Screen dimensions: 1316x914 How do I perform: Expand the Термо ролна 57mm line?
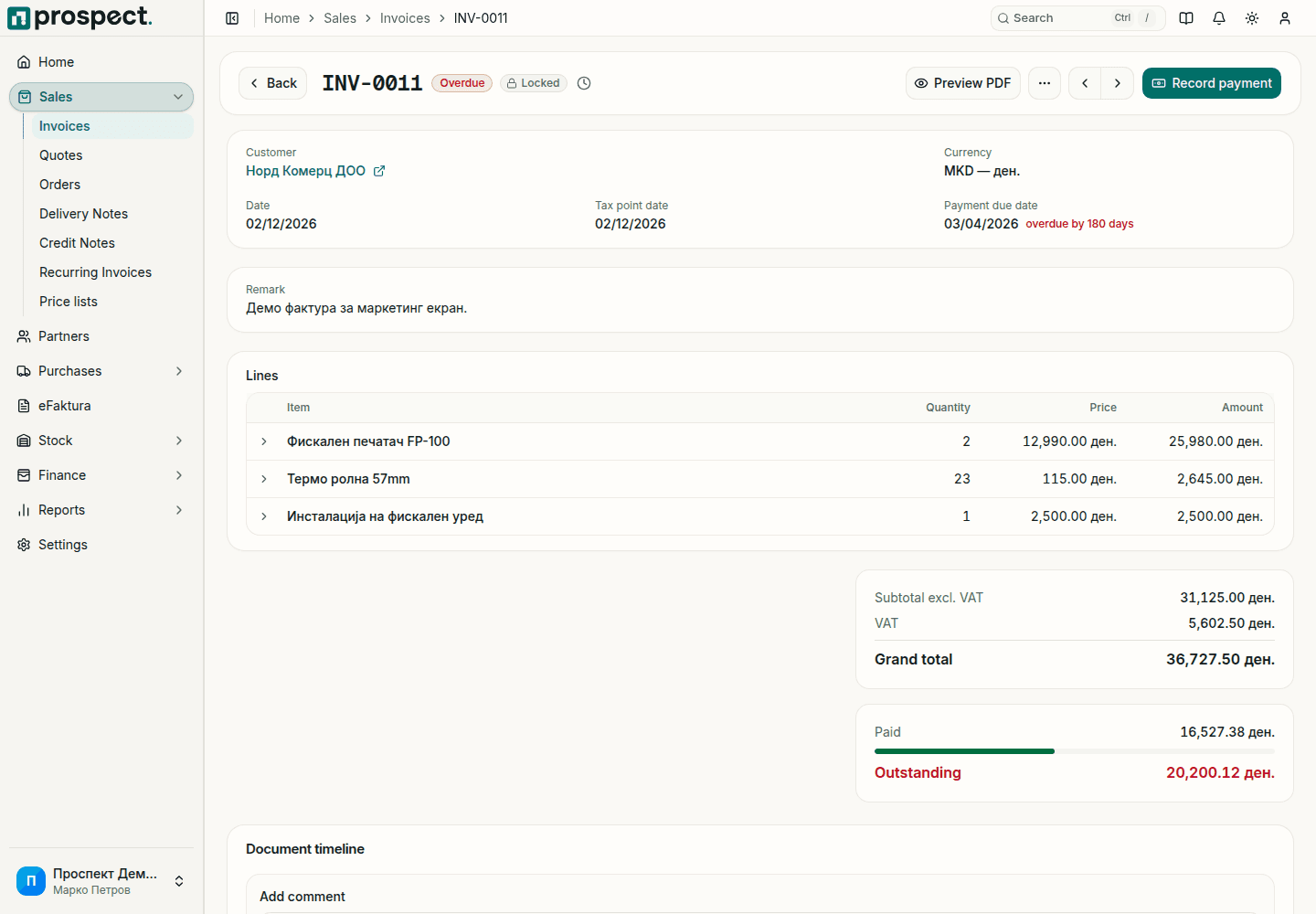(x=264, y=479)
